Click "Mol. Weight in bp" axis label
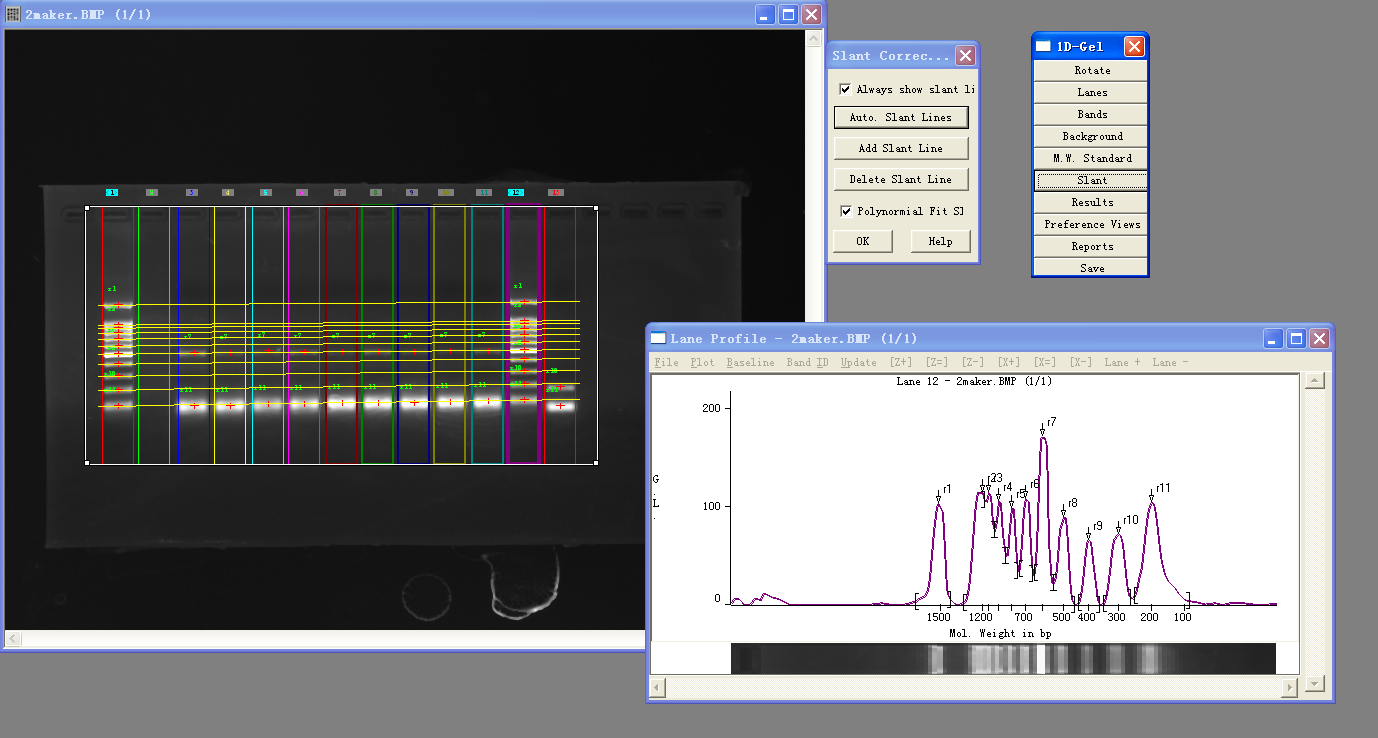Viewport: 1378px width, 738px height. pos(1000,633)
